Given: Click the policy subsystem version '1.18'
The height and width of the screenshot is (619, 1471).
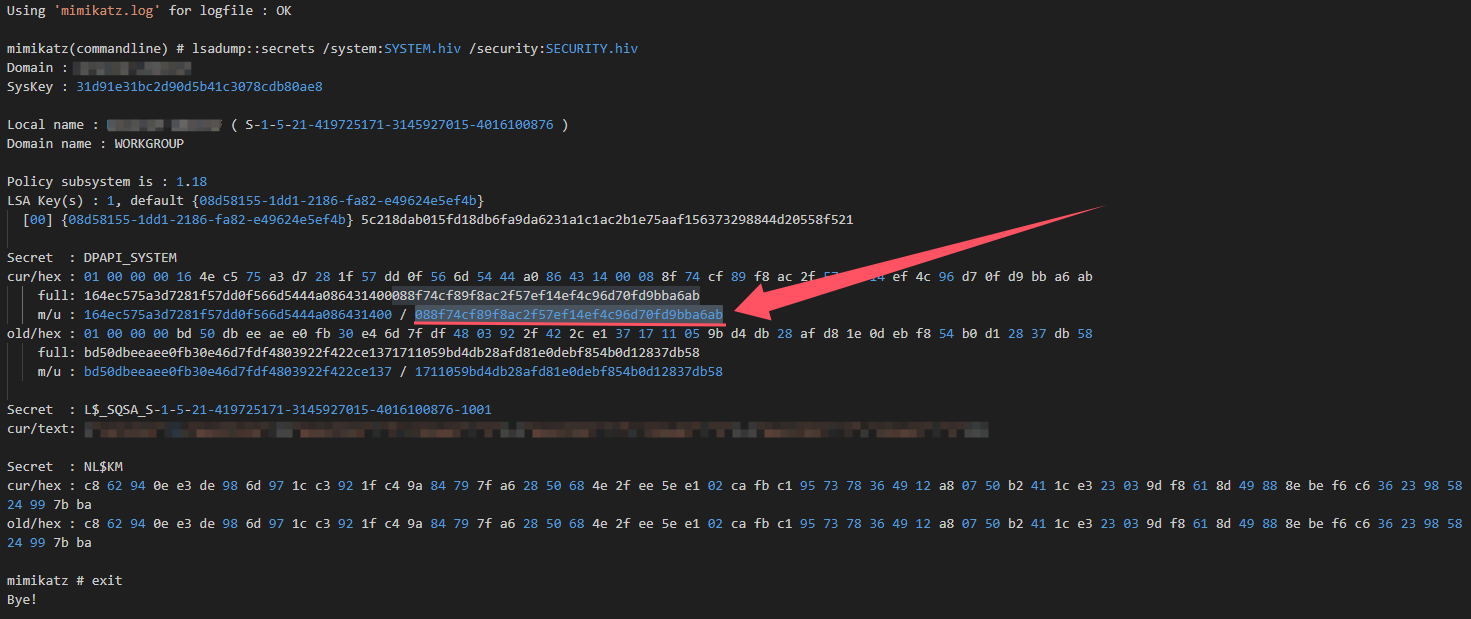Looking at the screenshot, I should [x=191, y=182].
